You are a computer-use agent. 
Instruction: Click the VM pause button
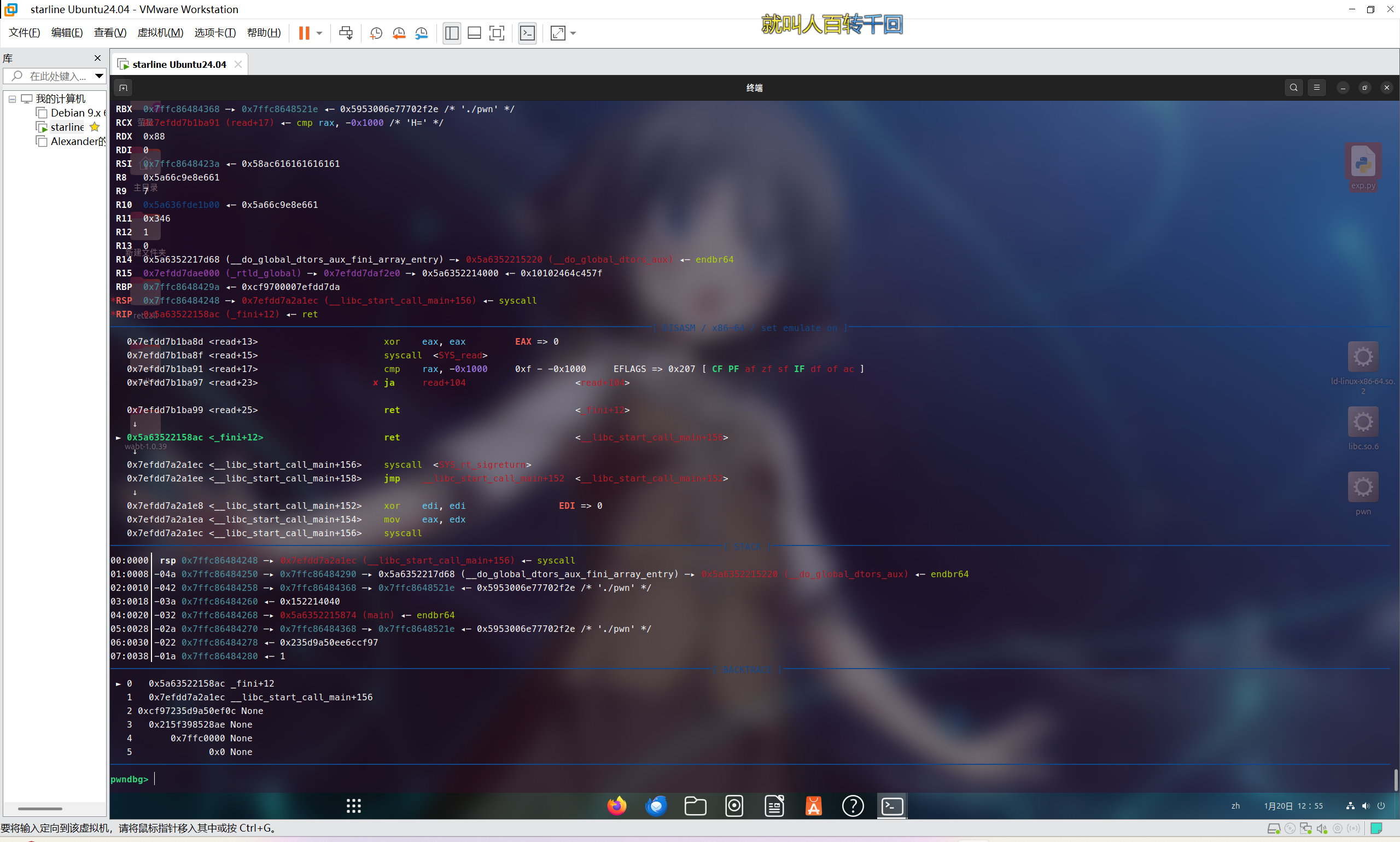(304, 33)
